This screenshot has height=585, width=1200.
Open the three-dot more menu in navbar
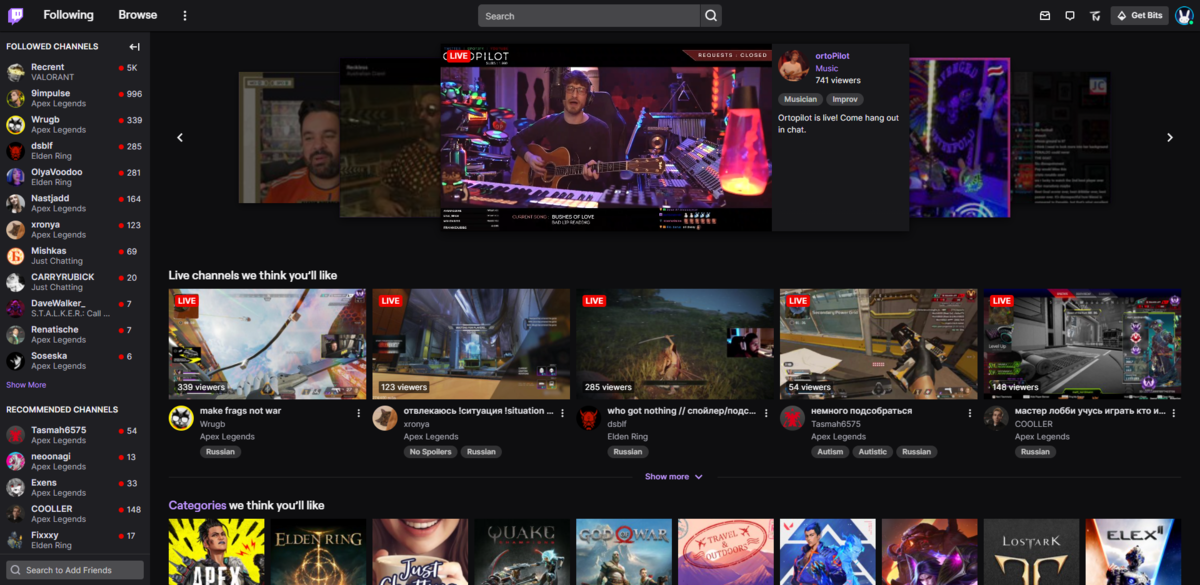[x=185, y=15]
